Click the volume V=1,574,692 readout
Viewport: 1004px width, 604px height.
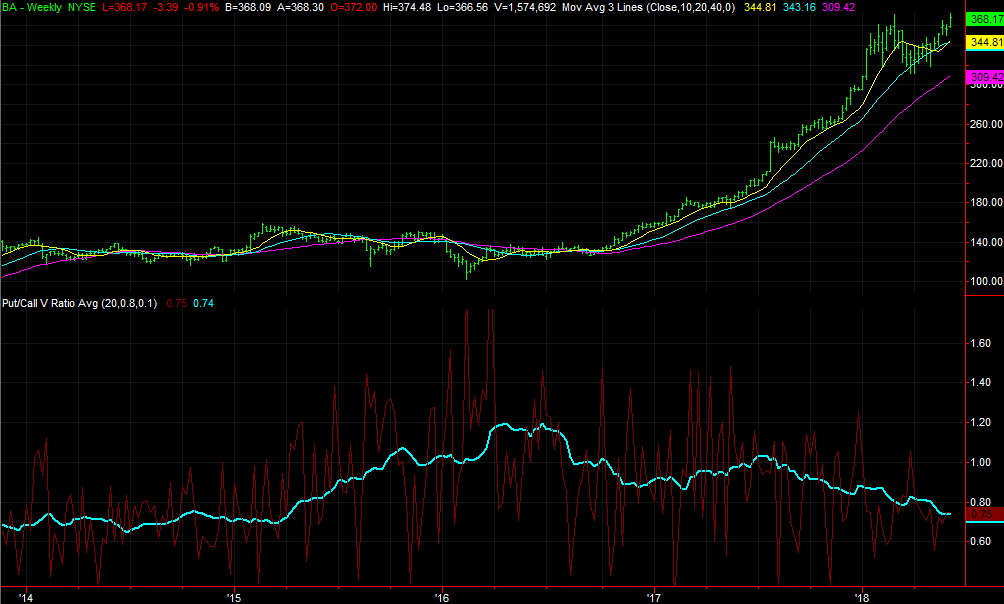point(525,8)
